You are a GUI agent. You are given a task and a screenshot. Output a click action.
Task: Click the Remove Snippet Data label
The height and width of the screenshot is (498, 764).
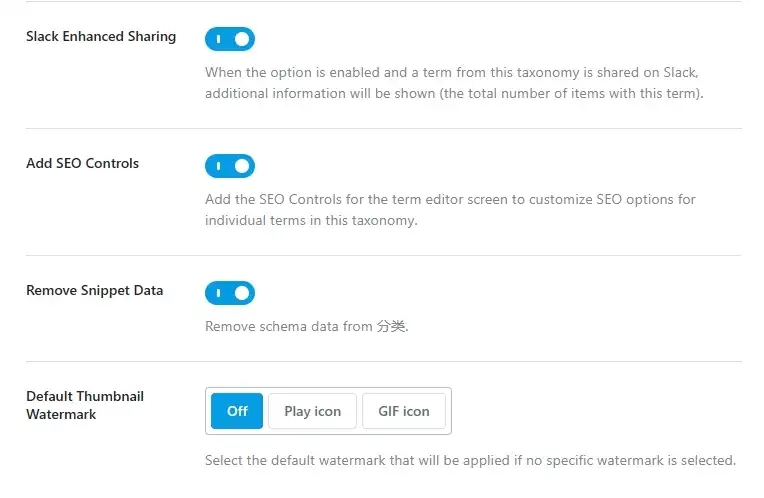click(95, 290)
